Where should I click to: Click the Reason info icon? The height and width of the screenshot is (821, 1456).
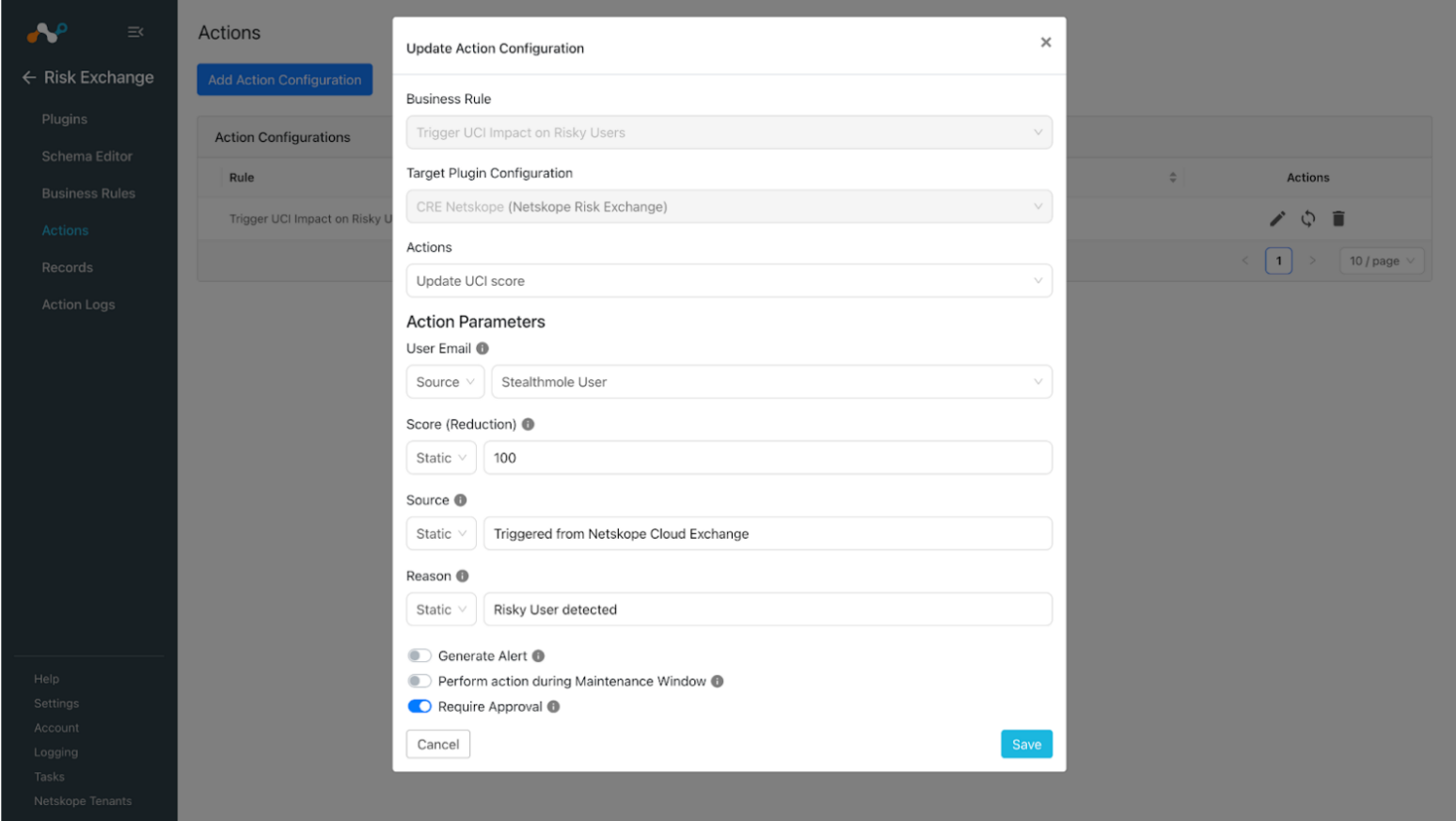coord(463,576)
